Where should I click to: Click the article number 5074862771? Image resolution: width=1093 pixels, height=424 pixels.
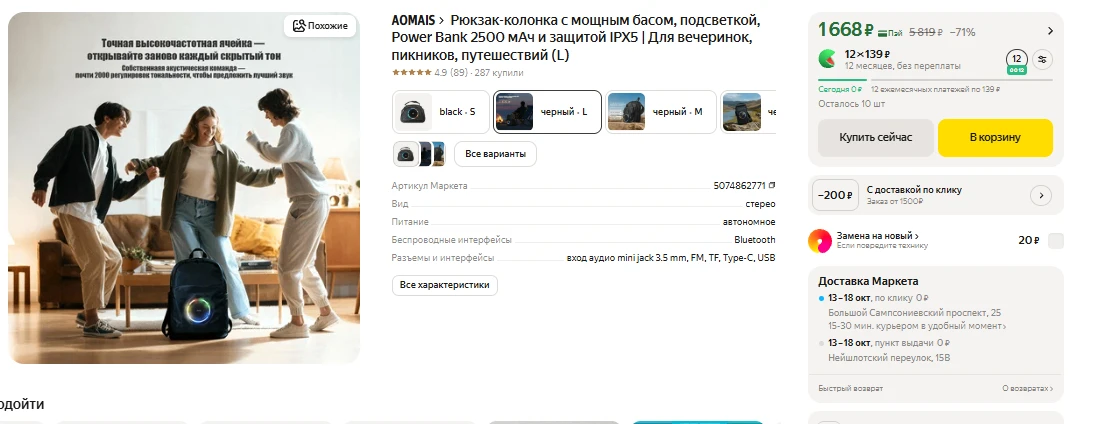pos(740,186)
